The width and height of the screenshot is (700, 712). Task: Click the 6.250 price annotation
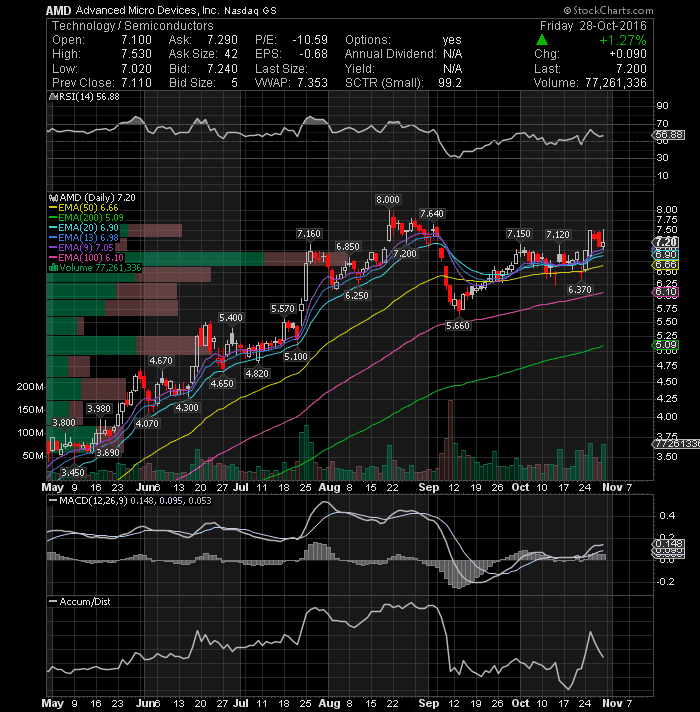coord(357,296)
